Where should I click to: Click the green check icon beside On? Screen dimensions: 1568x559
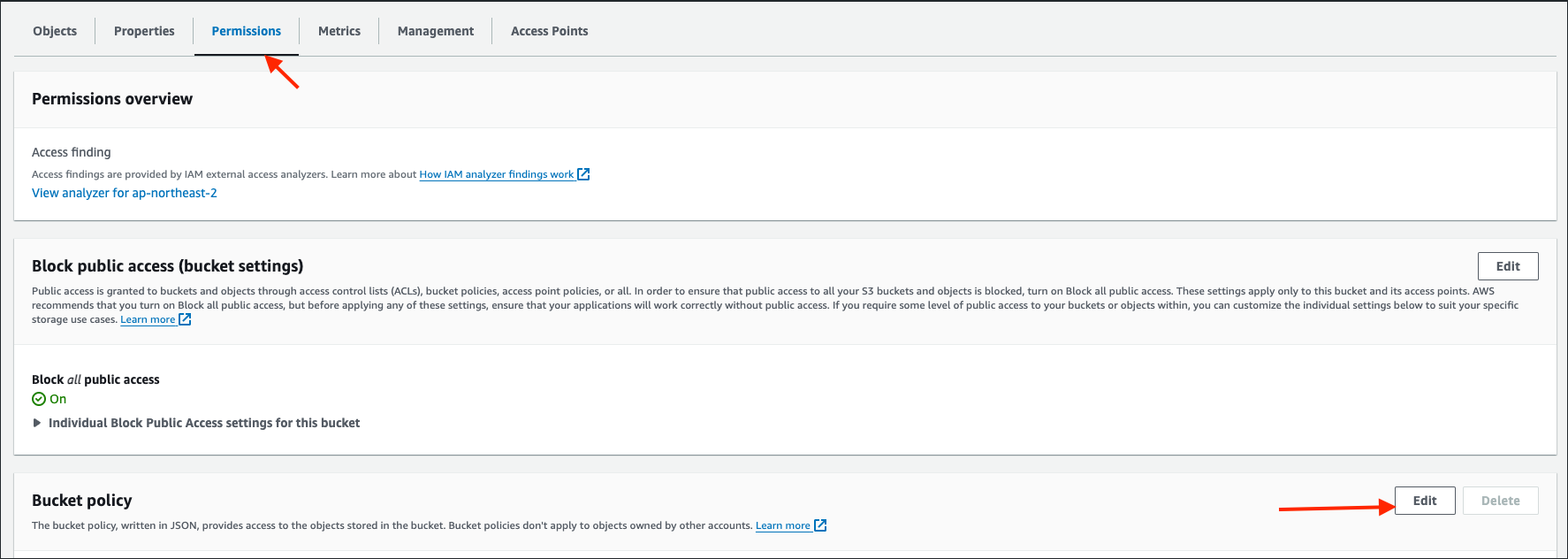(39, 399)
